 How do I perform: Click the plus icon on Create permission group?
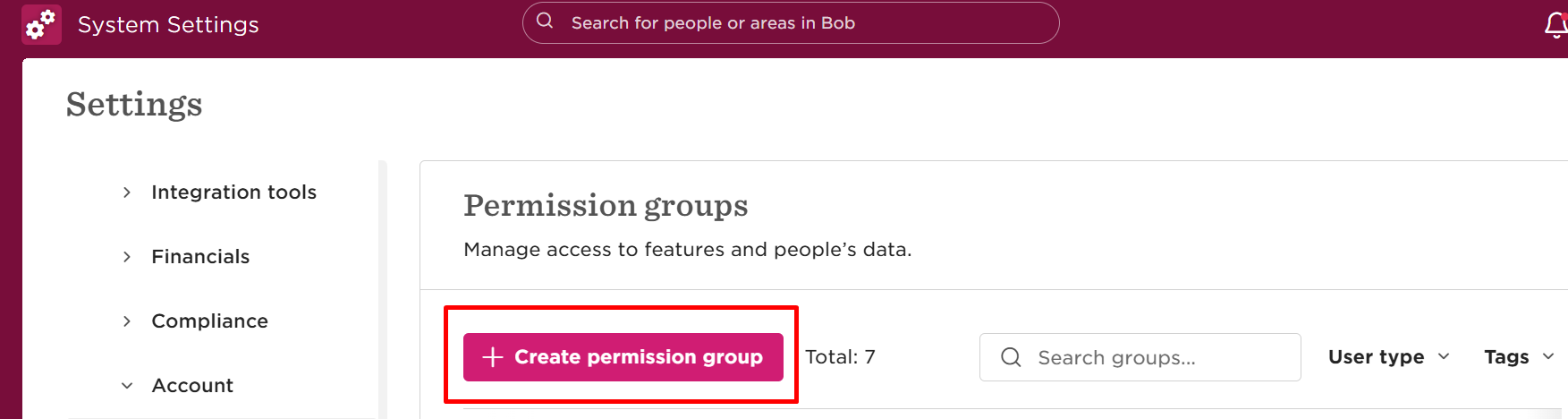[493, 357]
